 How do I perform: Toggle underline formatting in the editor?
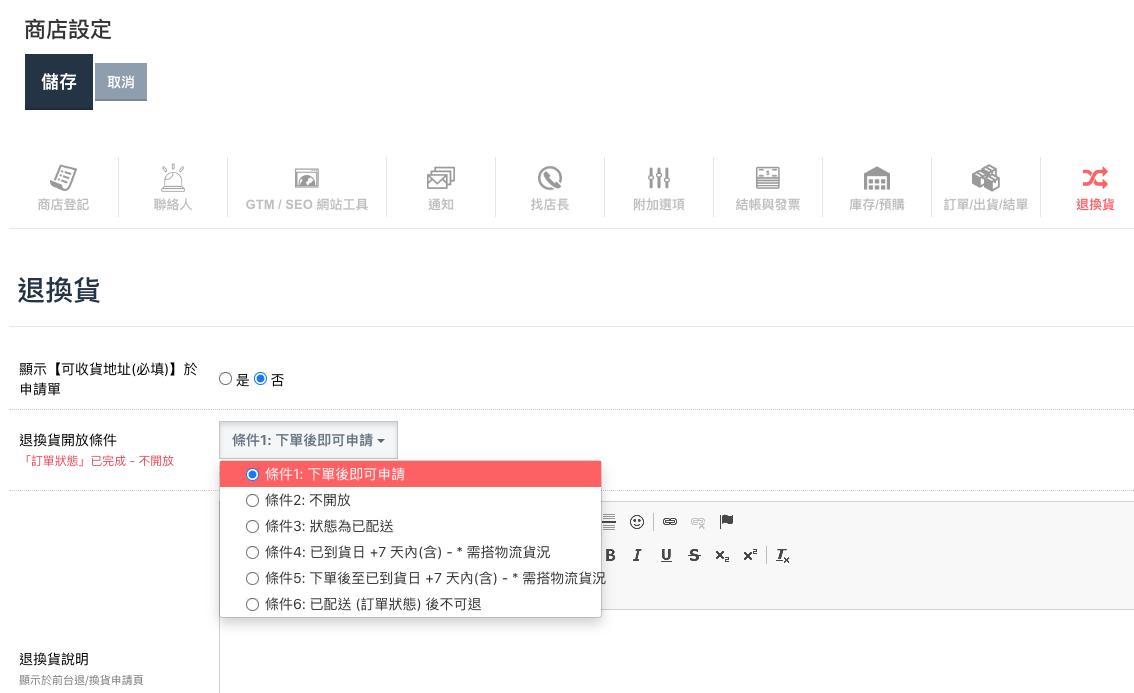point(666,555)
